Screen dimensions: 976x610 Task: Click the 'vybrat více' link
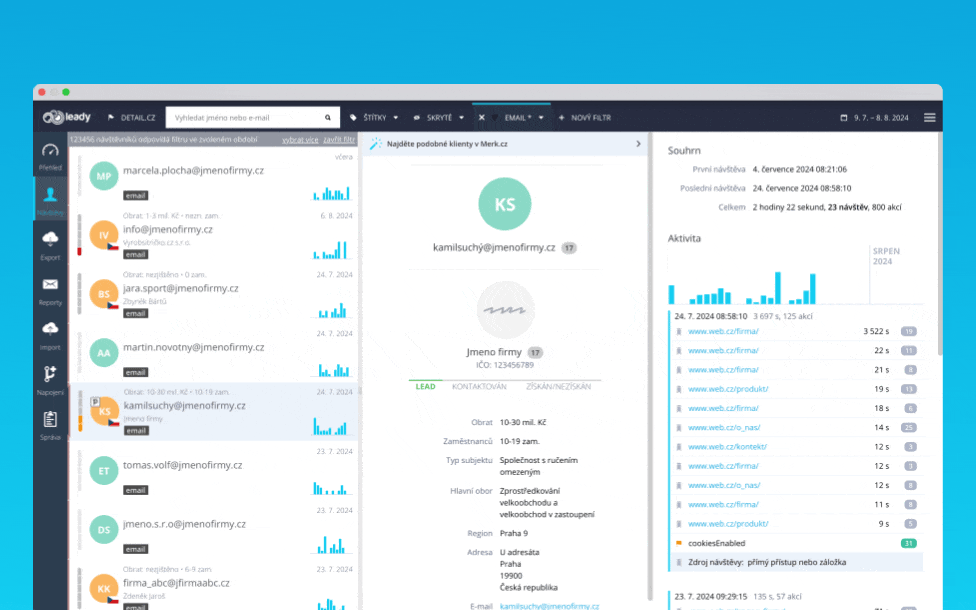[x=300, y=139]
